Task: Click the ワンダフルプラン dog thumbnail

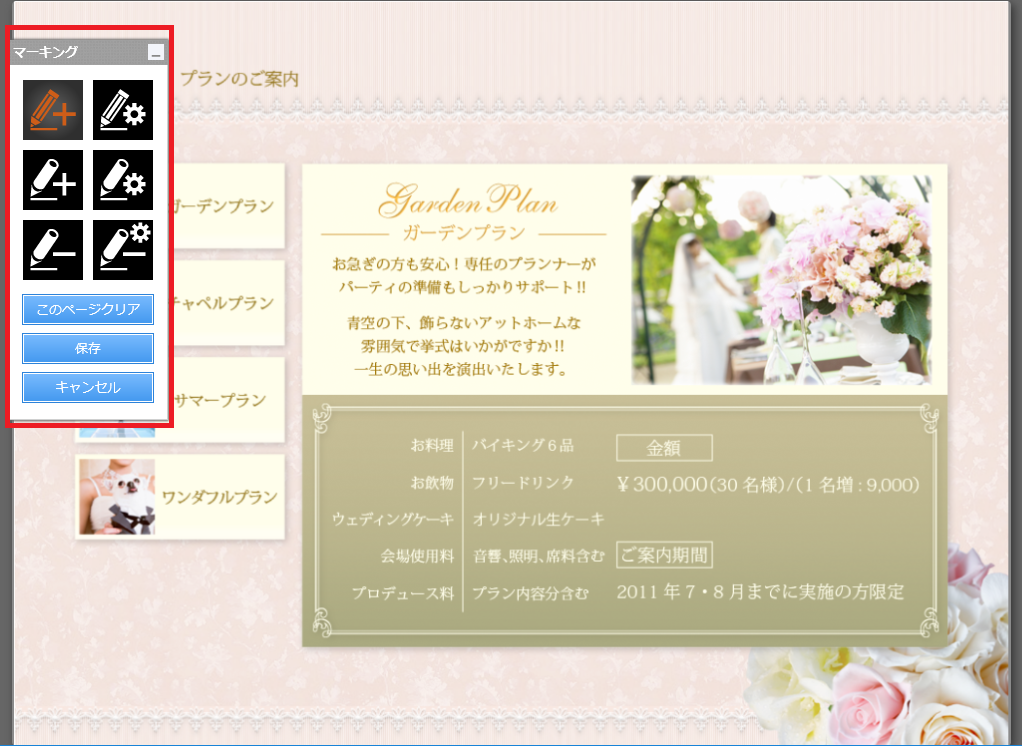Action: (x=117, y=497)
